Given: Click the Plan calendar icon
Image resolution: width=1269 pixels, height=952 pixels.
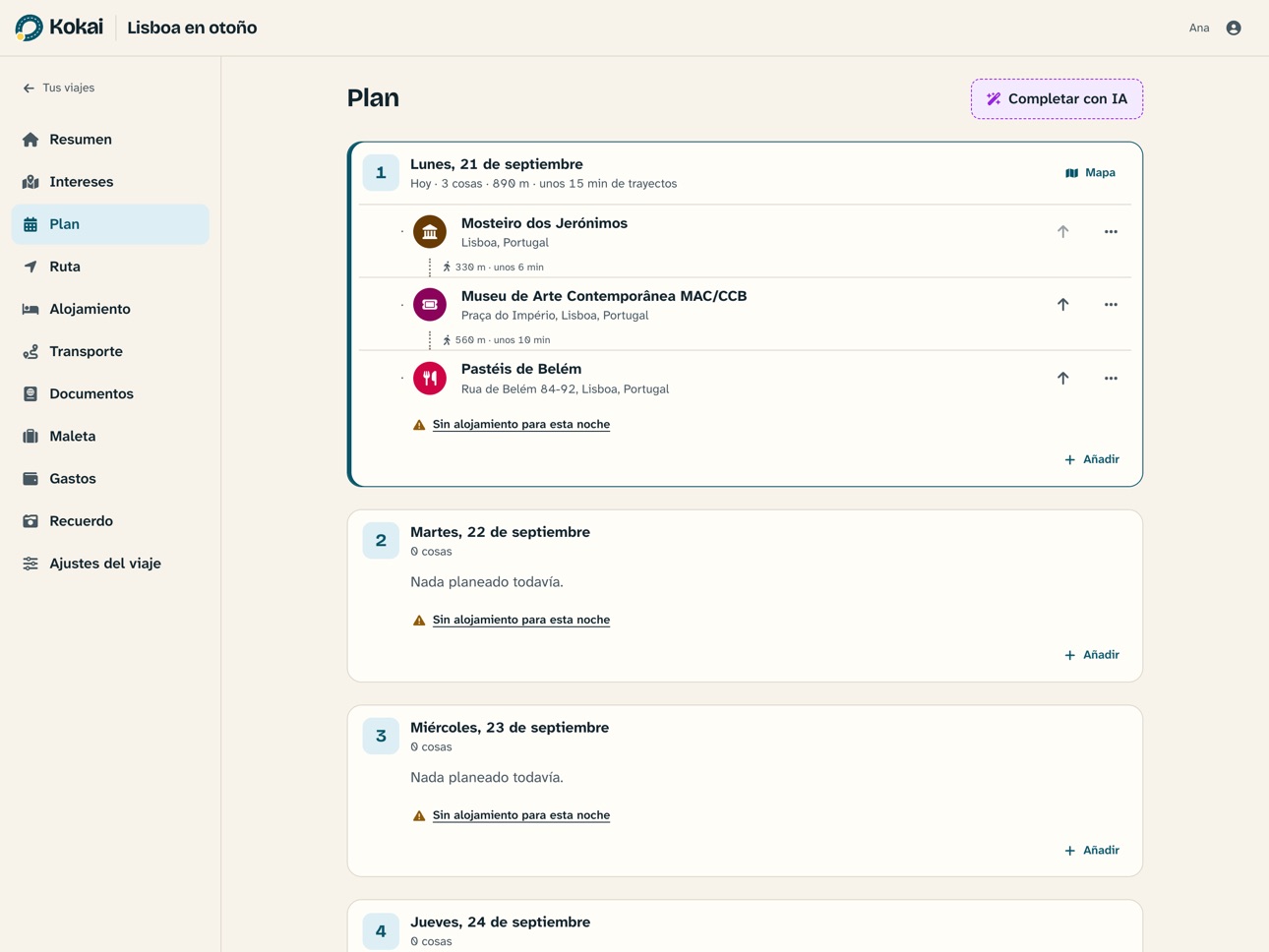Looking at the screenshot, I should (x=30, y=224).
